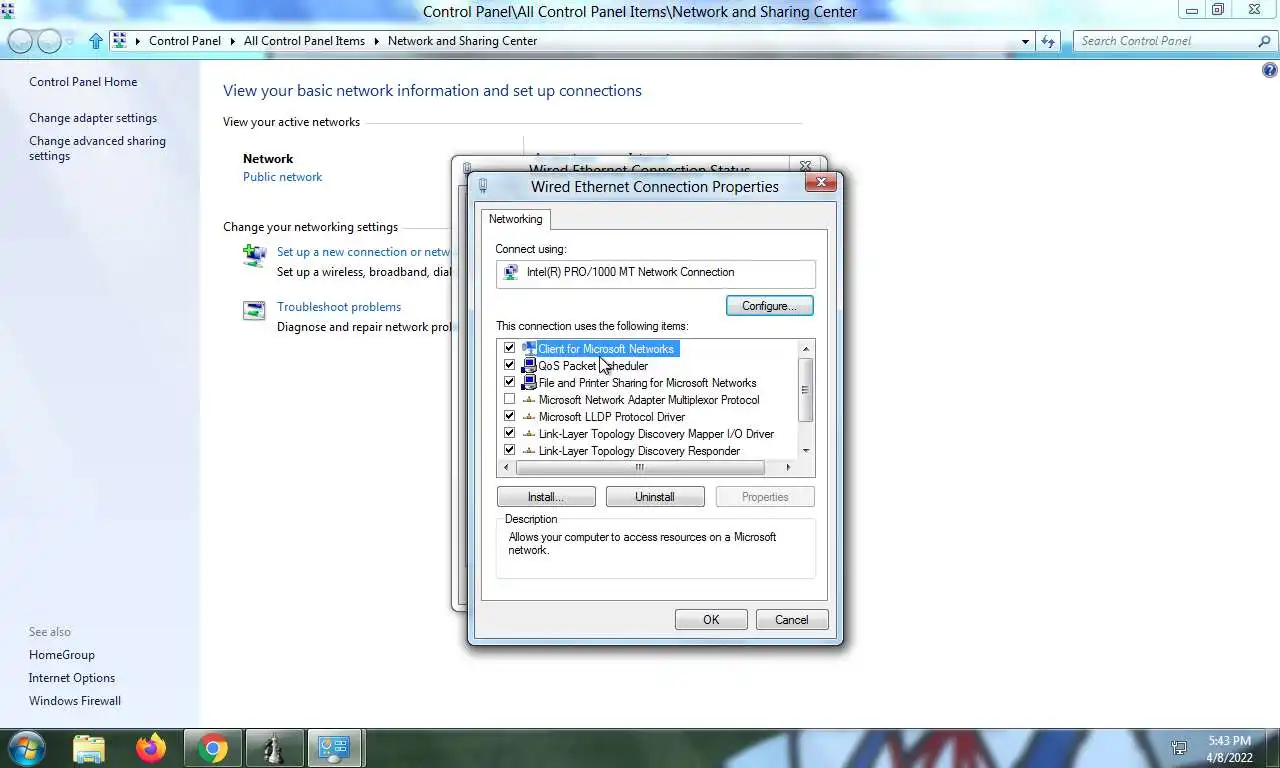Open the HomeGroup link
Image resolution: width=1280 pixels, height=768 pixels.
[x=62, y=655]
